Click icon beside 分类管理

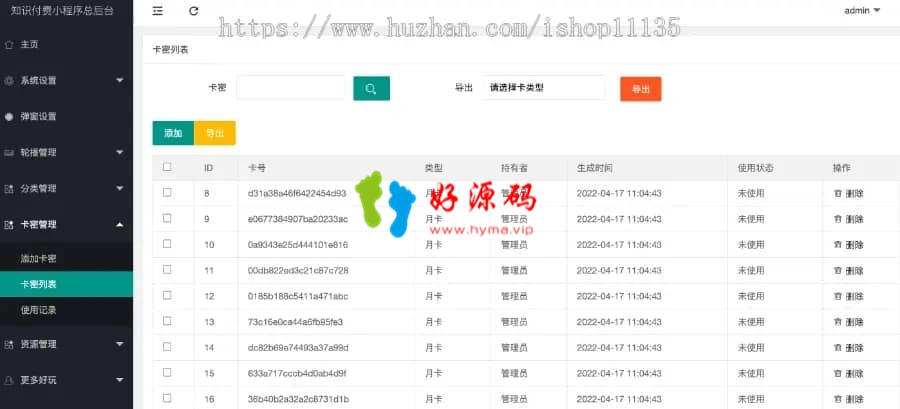9,189
